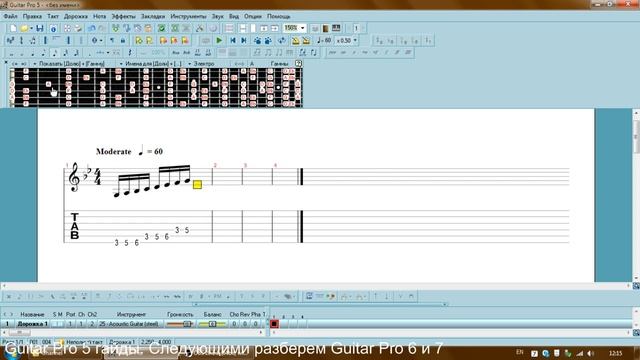Click the file info icon next to save
Viewport: 640px width, 360px height.
pyautogui.click(x=53, y=28)
